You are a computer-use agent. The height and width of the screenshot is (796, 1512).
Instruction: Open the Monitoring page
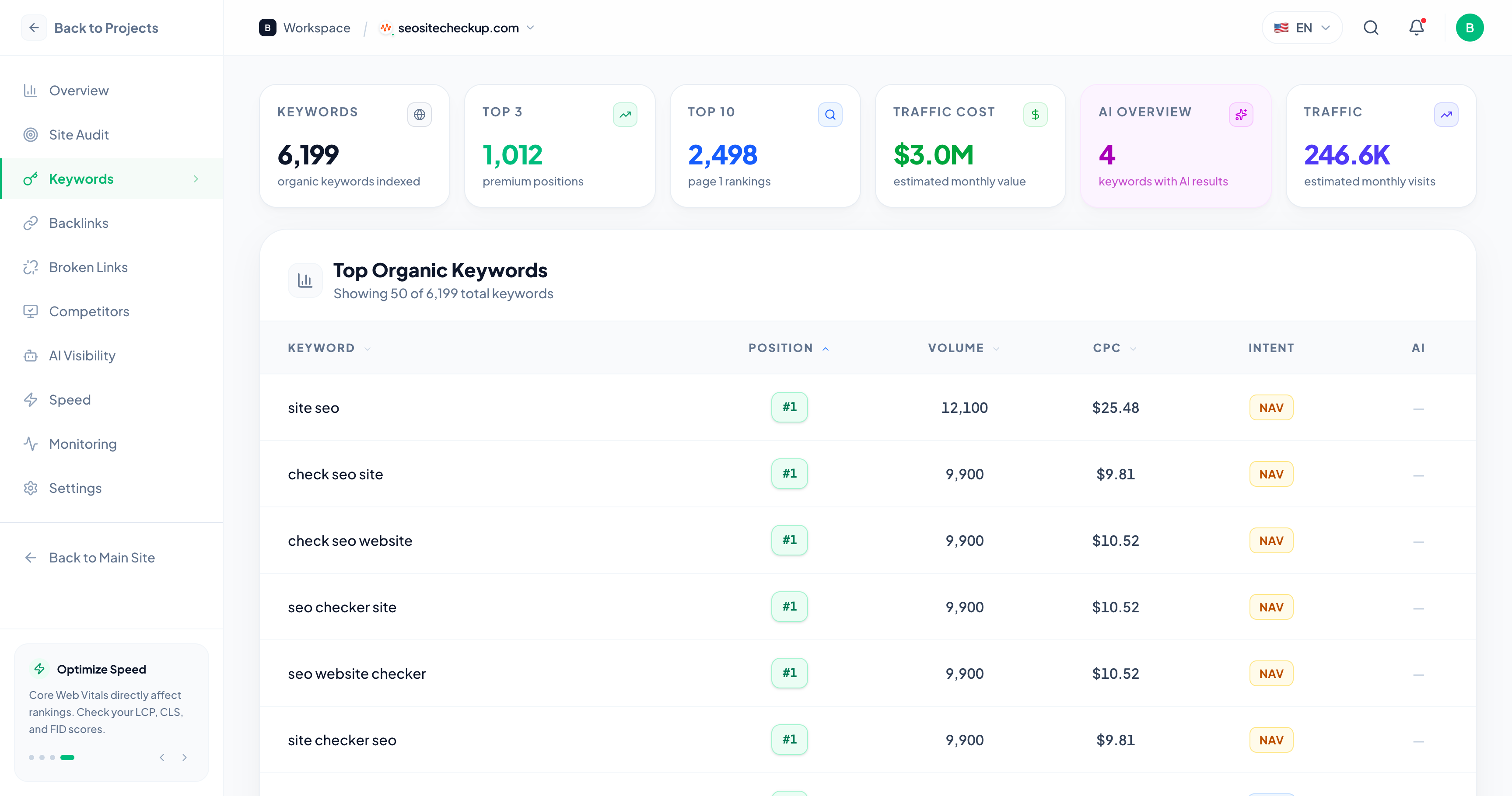(112, 443)
